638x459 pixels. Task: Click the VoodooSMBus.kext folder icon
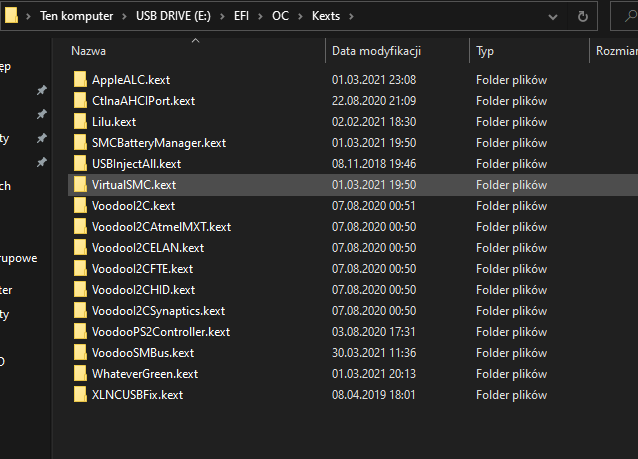tap(80, 352)
